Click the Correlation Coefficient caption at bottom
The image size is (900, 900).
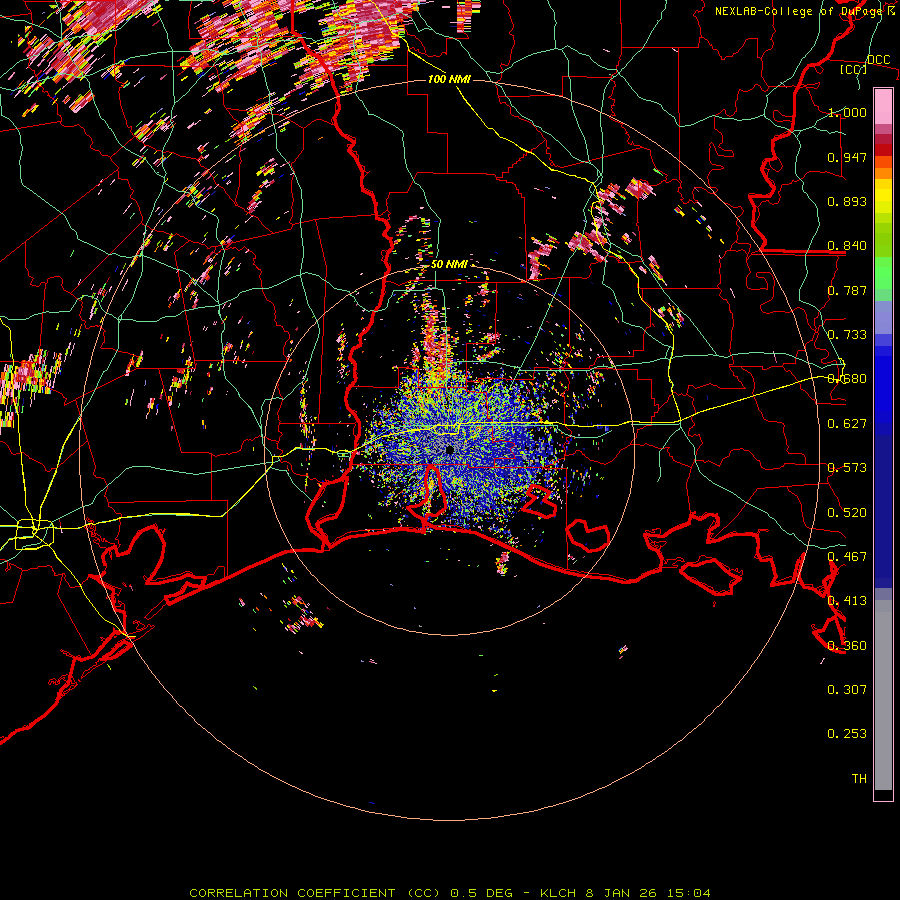pos(450,893)
